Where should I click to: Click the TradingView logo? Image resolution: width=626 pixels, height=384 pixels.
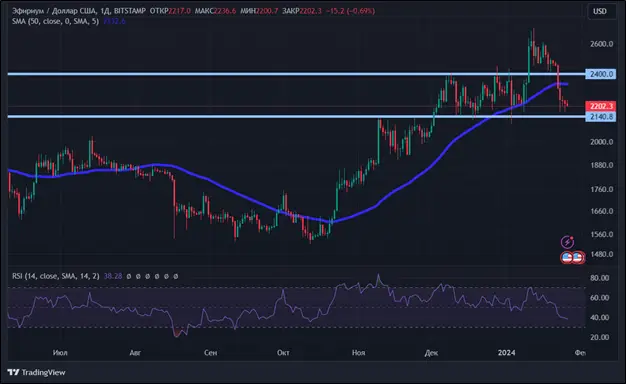point(36,372)
